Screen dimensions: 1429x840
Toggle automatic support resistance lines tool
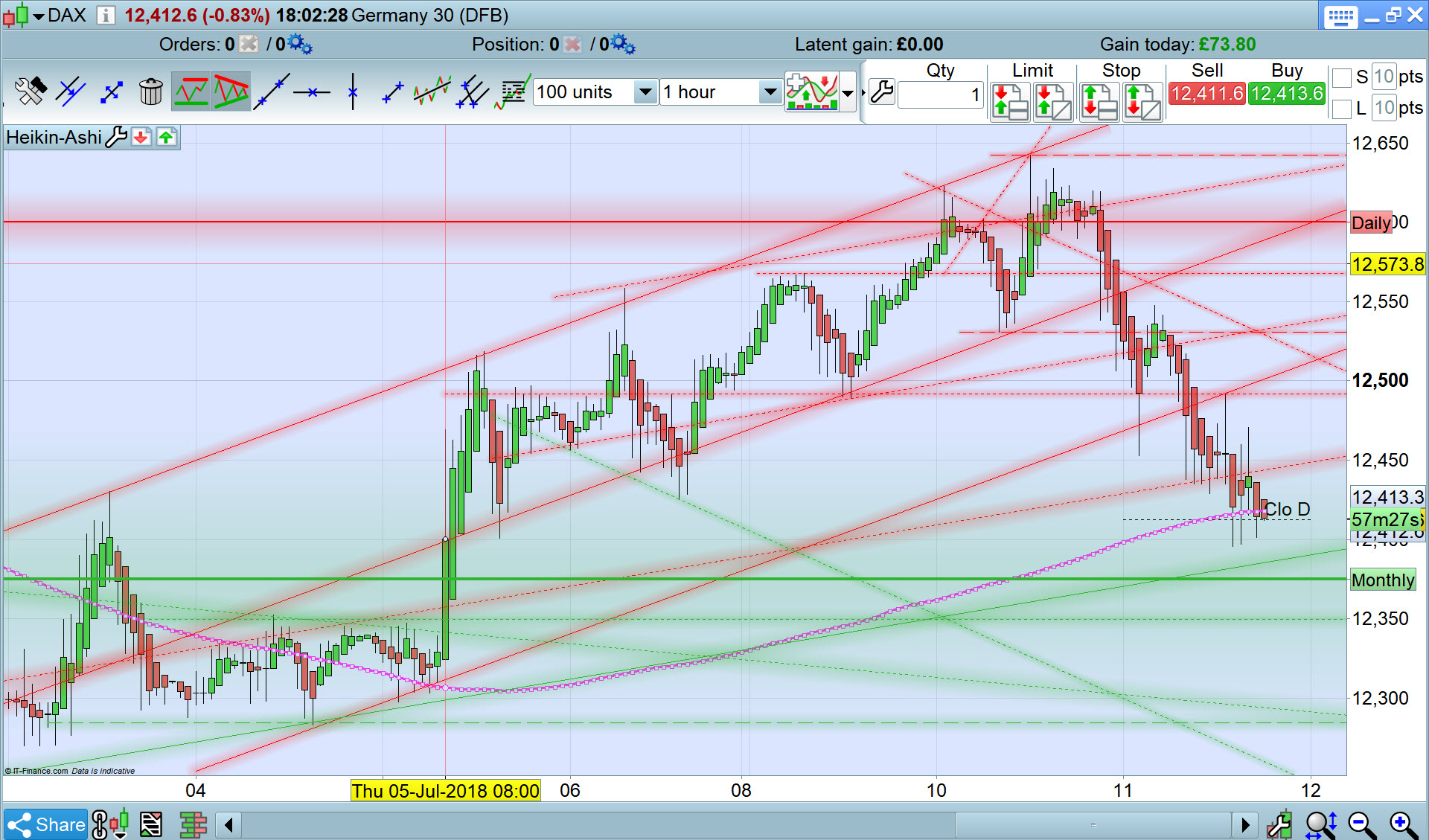[x=191, y=92]
